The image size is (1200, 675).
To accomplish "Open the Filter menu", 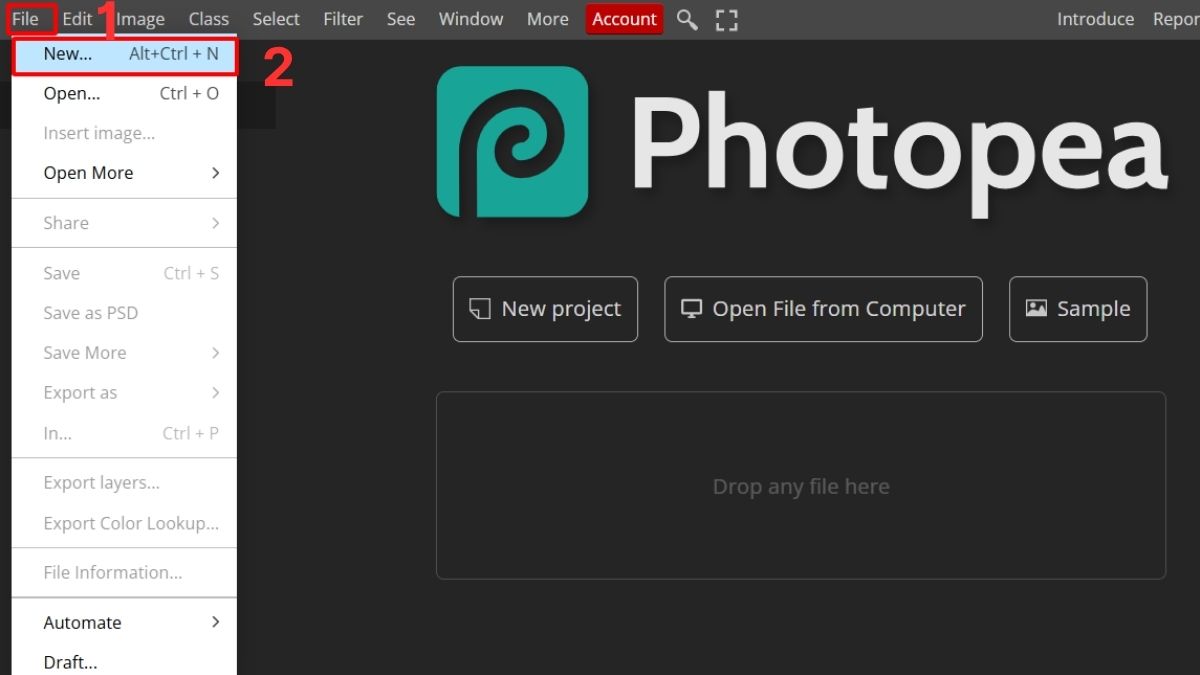I will pyautogui.click(x=343, y=19).
